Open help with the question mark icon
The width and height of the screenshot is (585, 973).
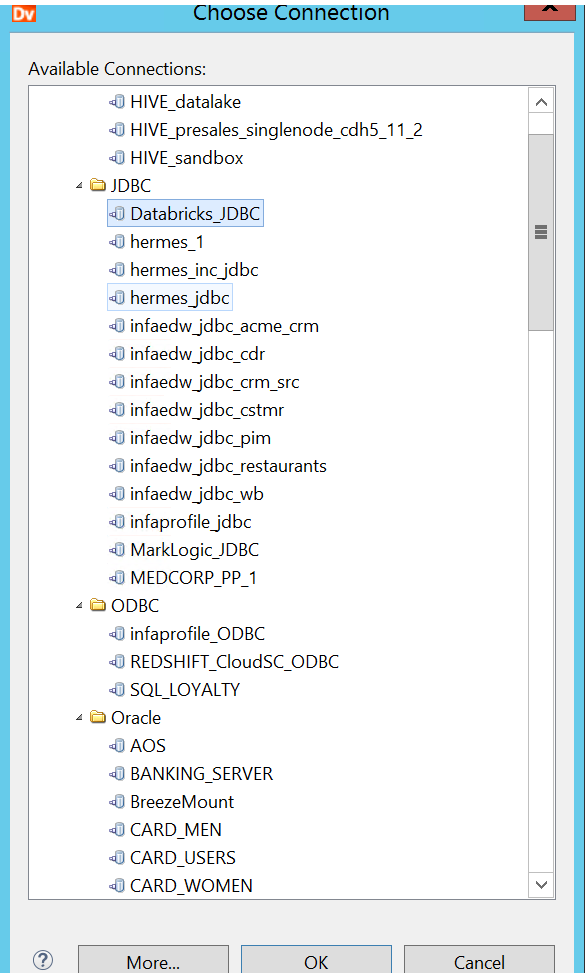[43, 960]
